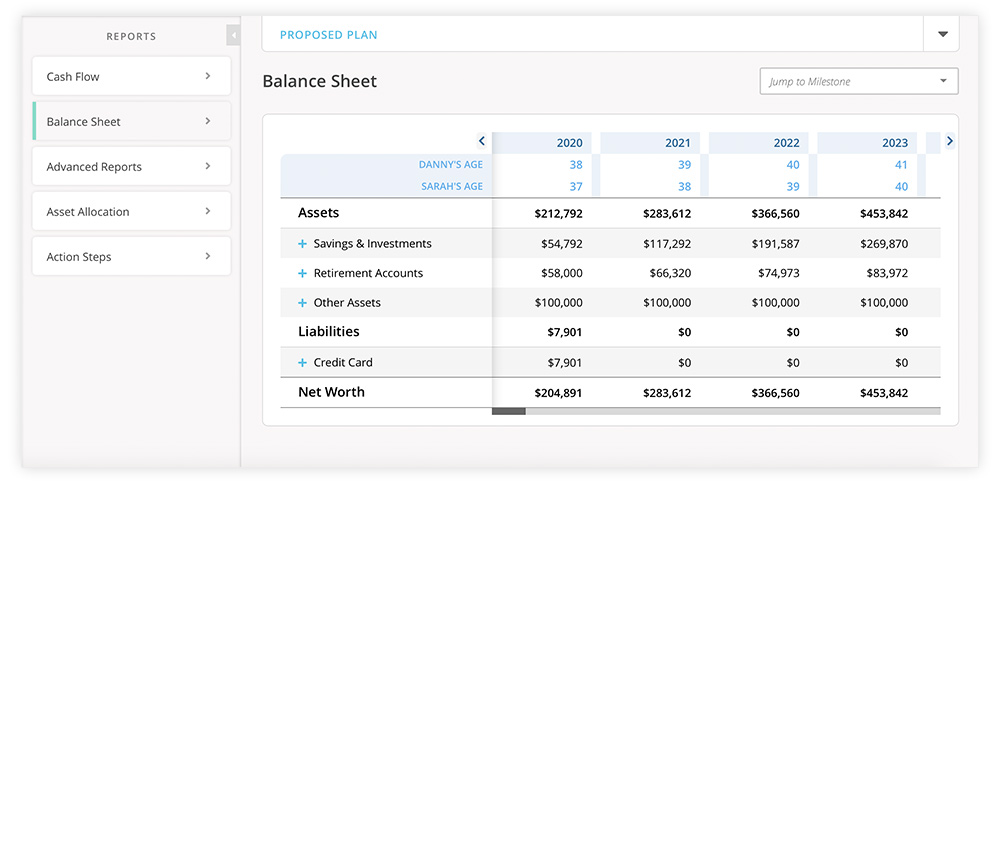The height and width of the screenshot is (850, 1000).
Task: Click the Other Assets label
Action: pyautogui.click(x=347, y=303)
